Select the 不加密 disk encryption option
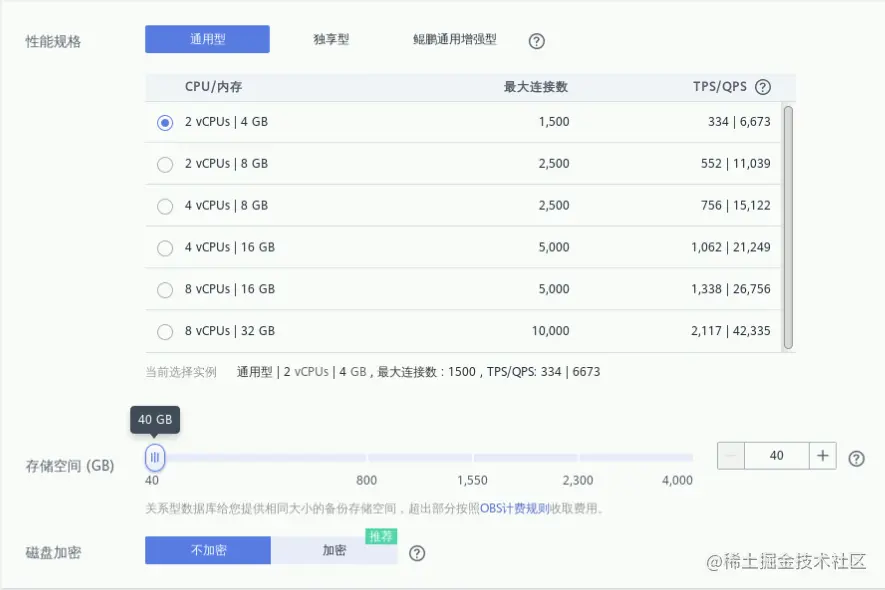This screenshot has width=885, height=590. coord(208,550)
